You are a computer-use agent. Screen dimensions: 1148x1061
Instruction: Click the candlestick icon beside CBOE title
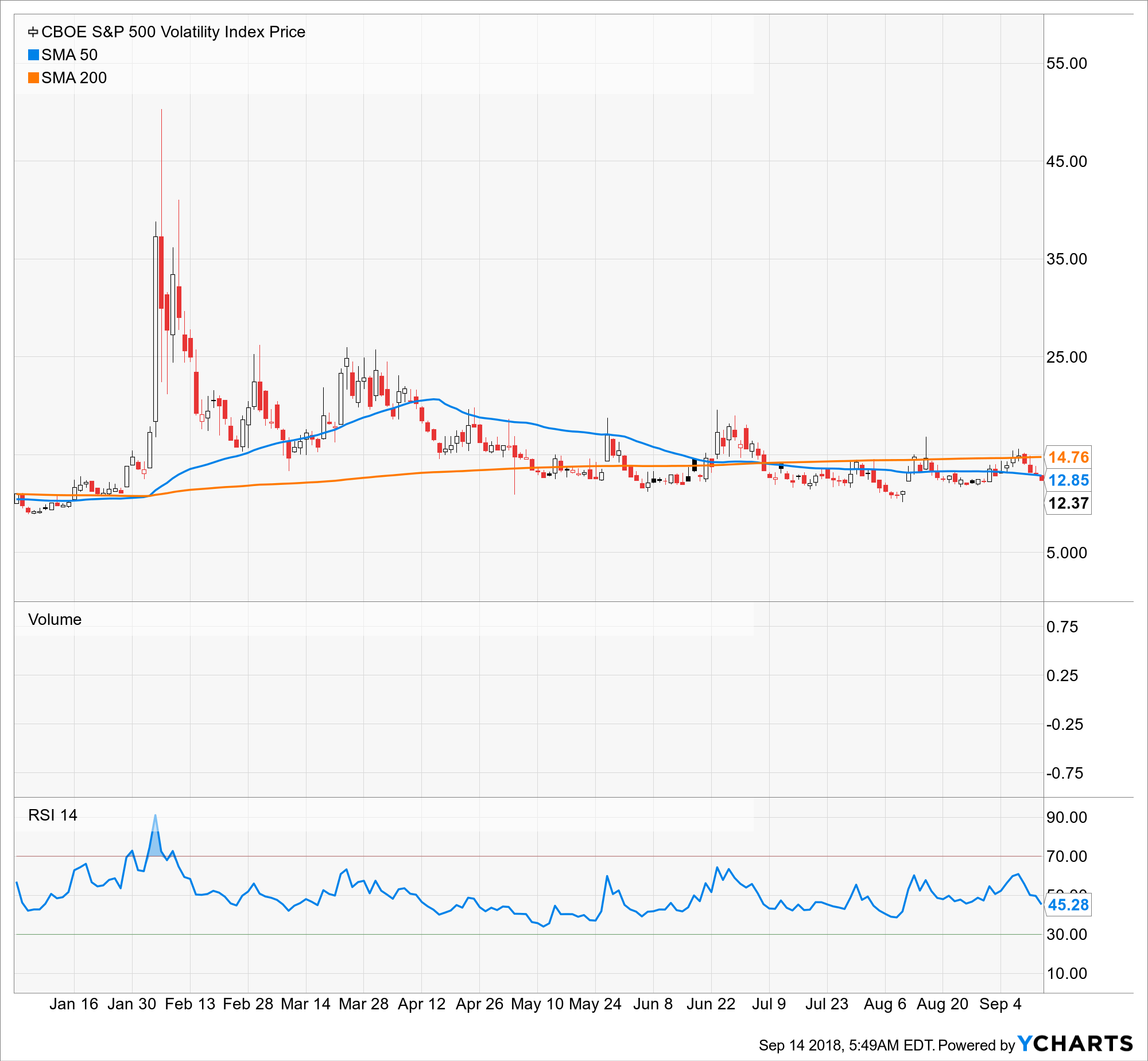[33, 32]
